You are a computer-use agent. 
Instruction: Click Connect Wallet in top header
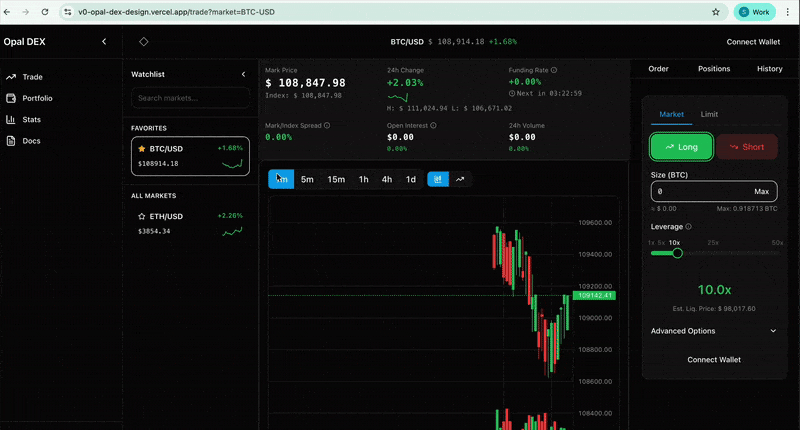coord(753,42)
